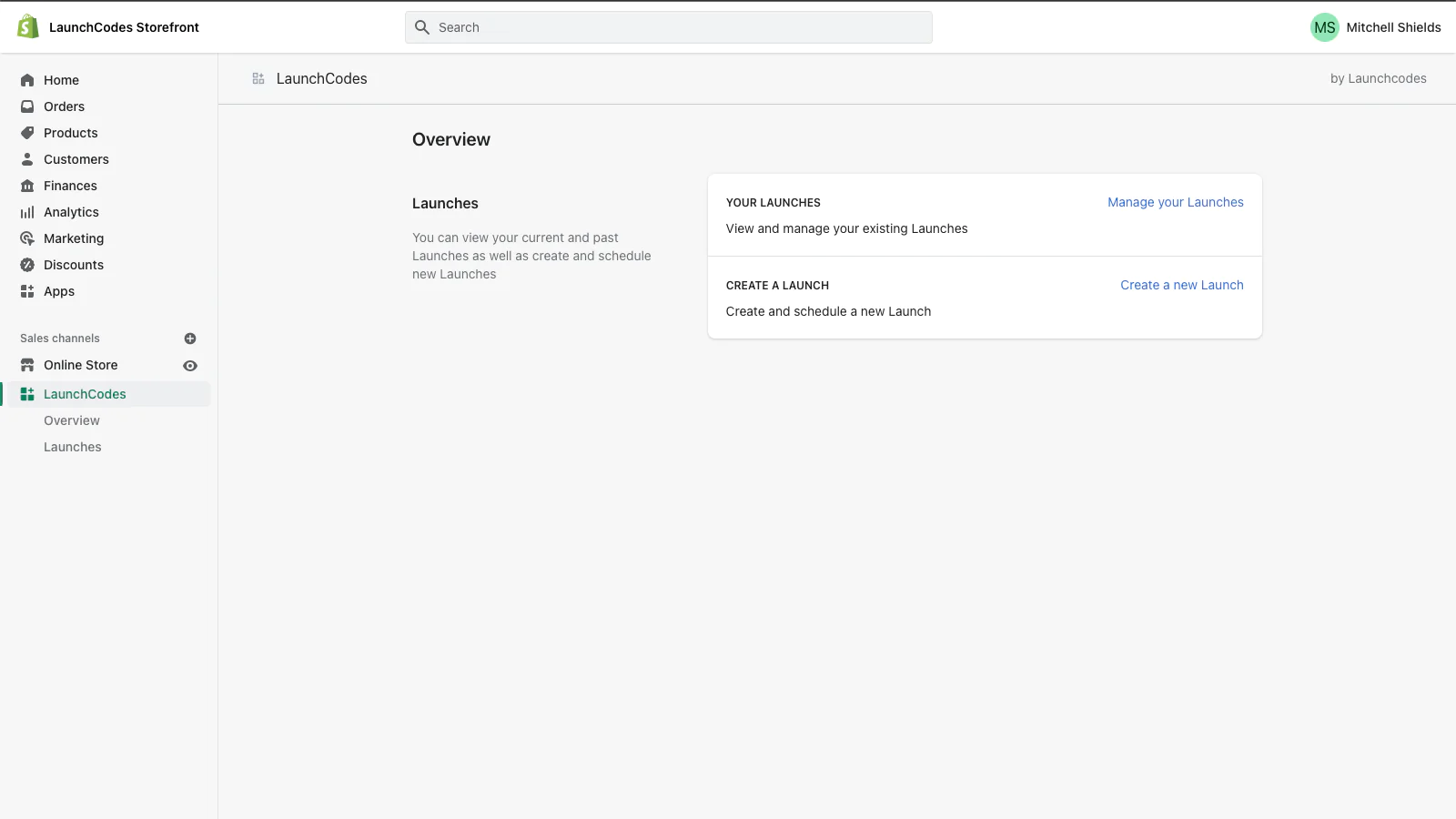
Task: Click the search magnifier icon
Action: coord(422,27)
